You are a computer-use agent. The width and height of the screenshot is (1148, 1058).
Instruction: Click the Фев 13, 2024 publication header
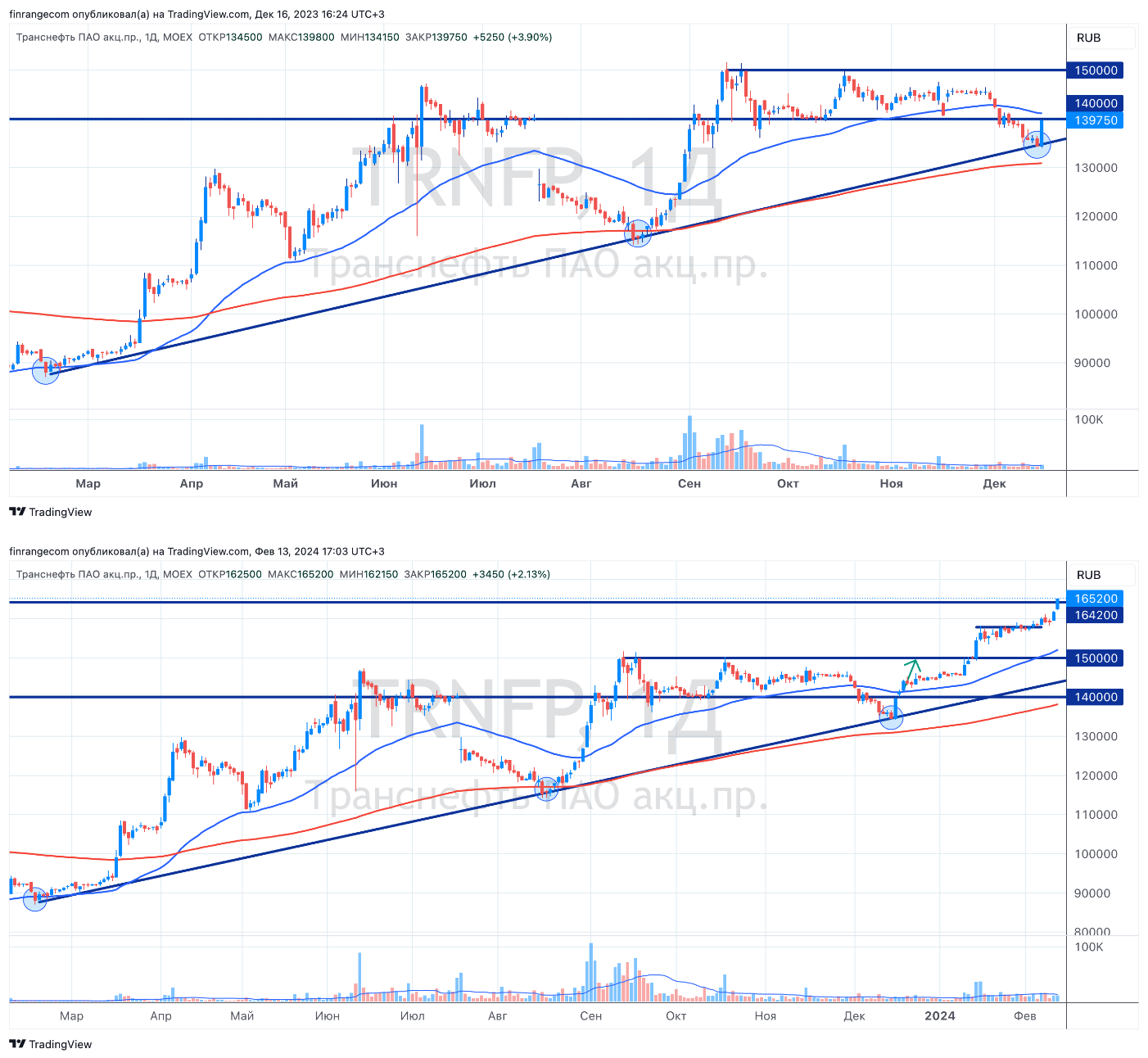(x=197, y=551)
